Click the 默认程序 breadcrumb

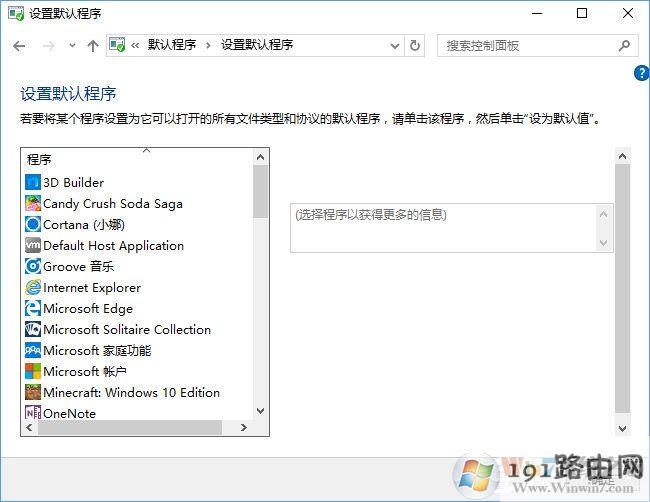click(x=172, y=45)
